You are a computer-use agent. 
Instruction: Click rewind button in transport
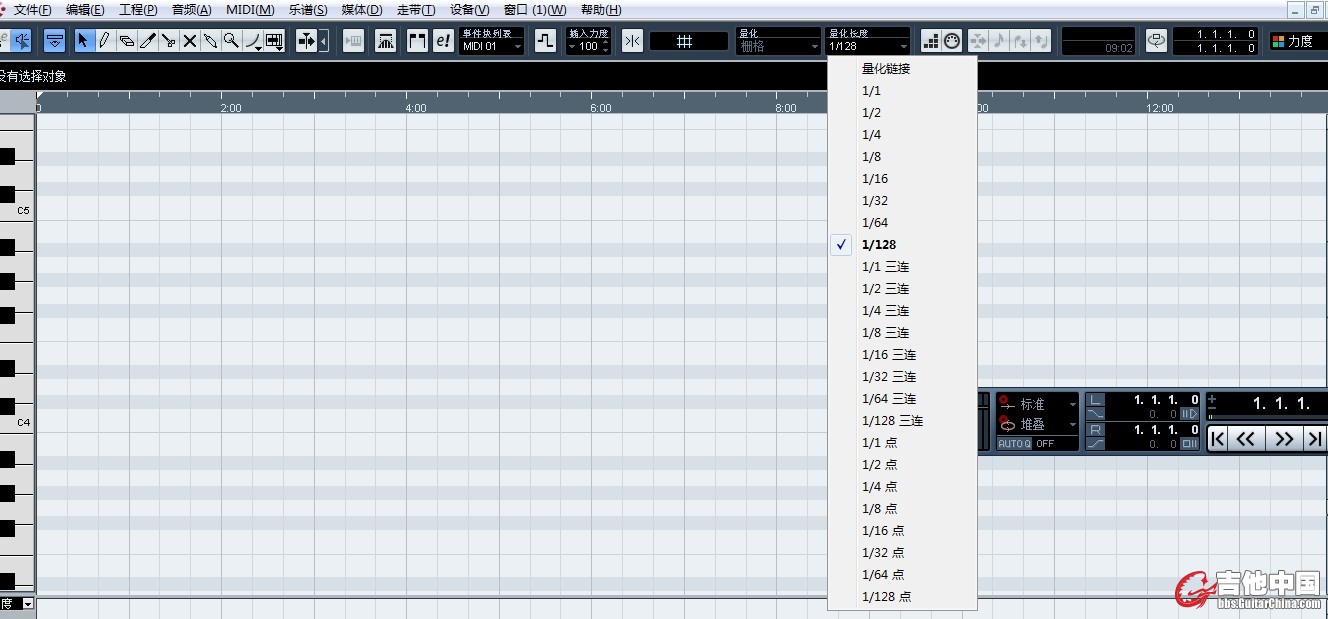pos(1245,439)
